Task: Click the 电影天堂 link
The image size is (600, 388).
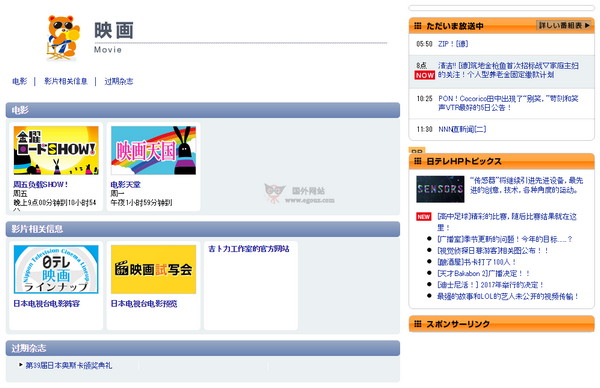Action: tap(126, 184)
